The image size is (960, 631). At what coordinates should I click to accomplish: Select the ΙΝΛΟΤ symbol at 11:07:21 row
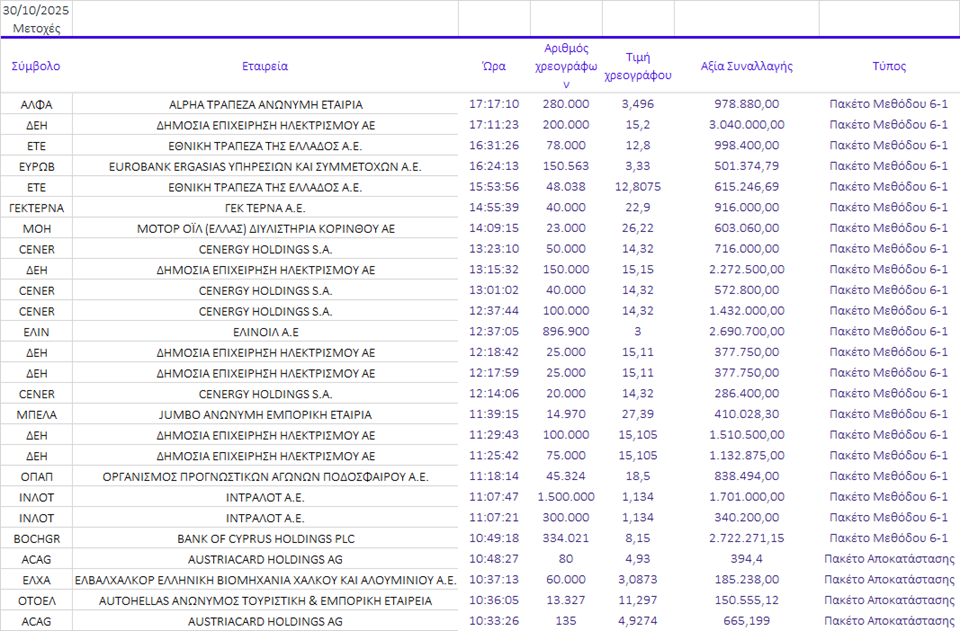(x=36, y=518)
